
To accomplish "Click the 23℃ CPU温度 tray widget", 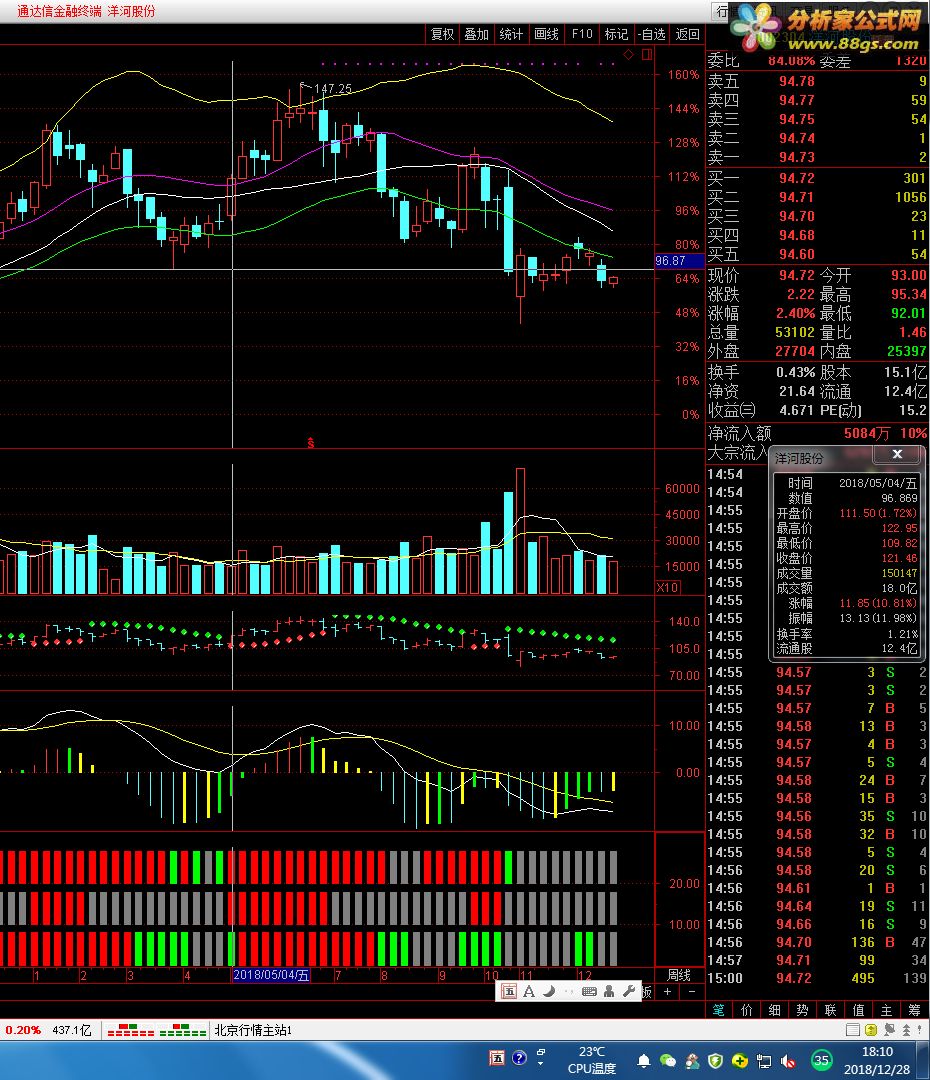I will [x=591, y=1060].
